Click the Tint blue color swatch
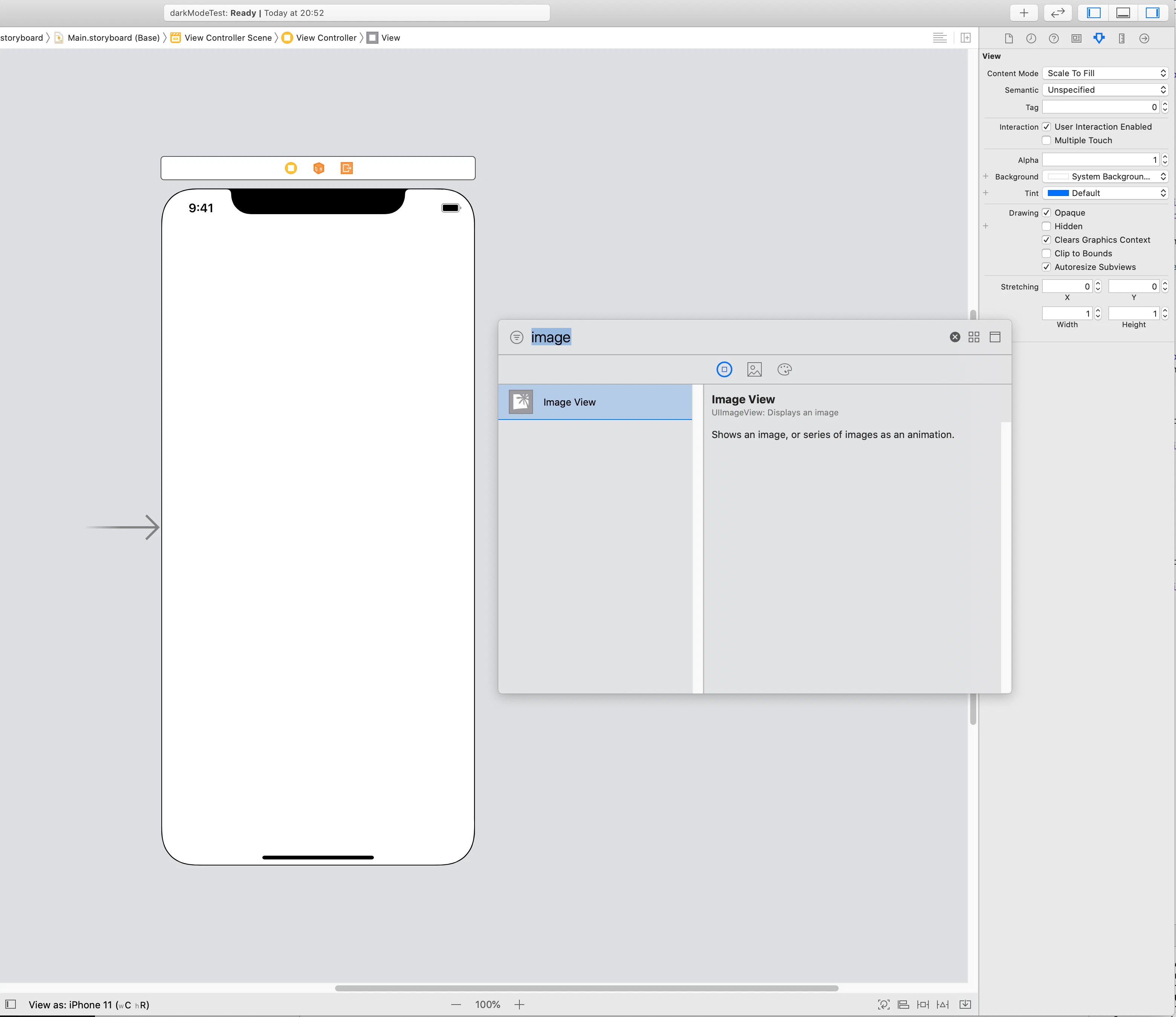This screenshot has height=1017, width=1176. pyautogui.click(x=1058, y=193)
